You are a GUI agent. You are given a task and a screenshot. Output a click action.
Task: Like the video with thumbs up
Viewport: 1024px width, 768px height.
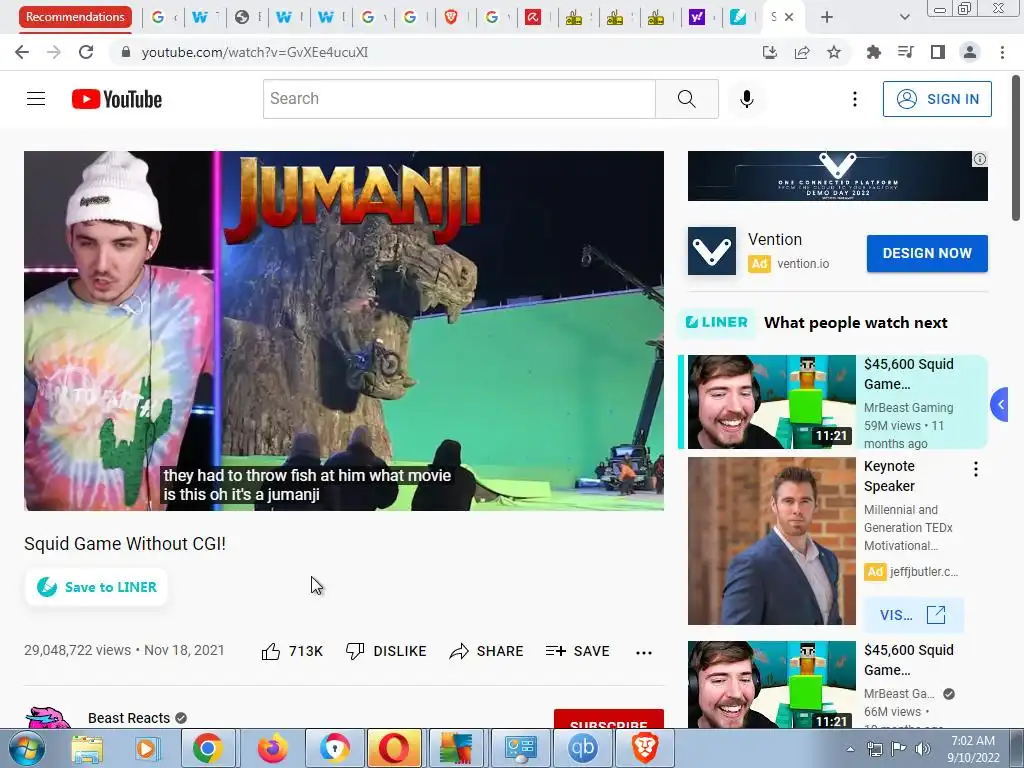[x=292, y=651]
